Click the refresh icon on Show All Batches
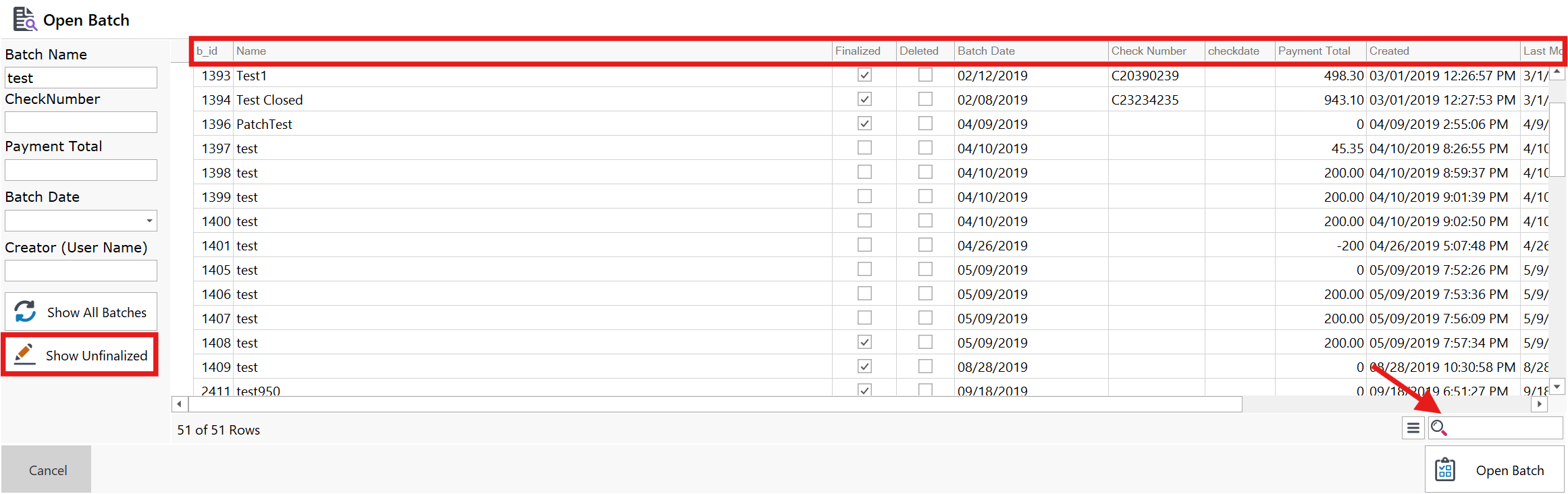Image resolution: width=1568 pixels, height=494 pixels. pyautogui.click(x=26, y=312)
